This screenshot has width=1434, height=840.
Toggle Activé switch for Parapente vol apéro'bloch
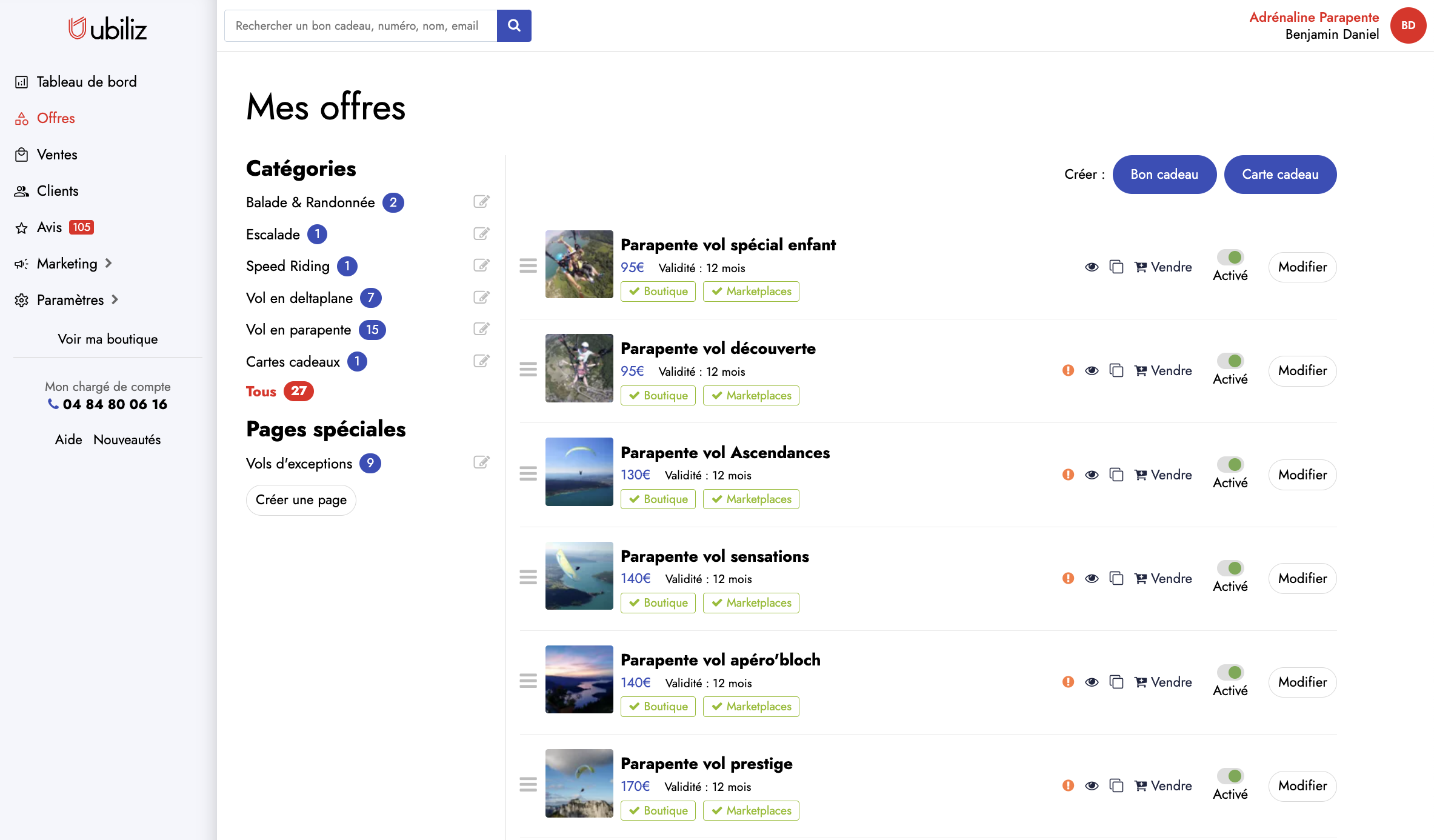(1230, 673)
